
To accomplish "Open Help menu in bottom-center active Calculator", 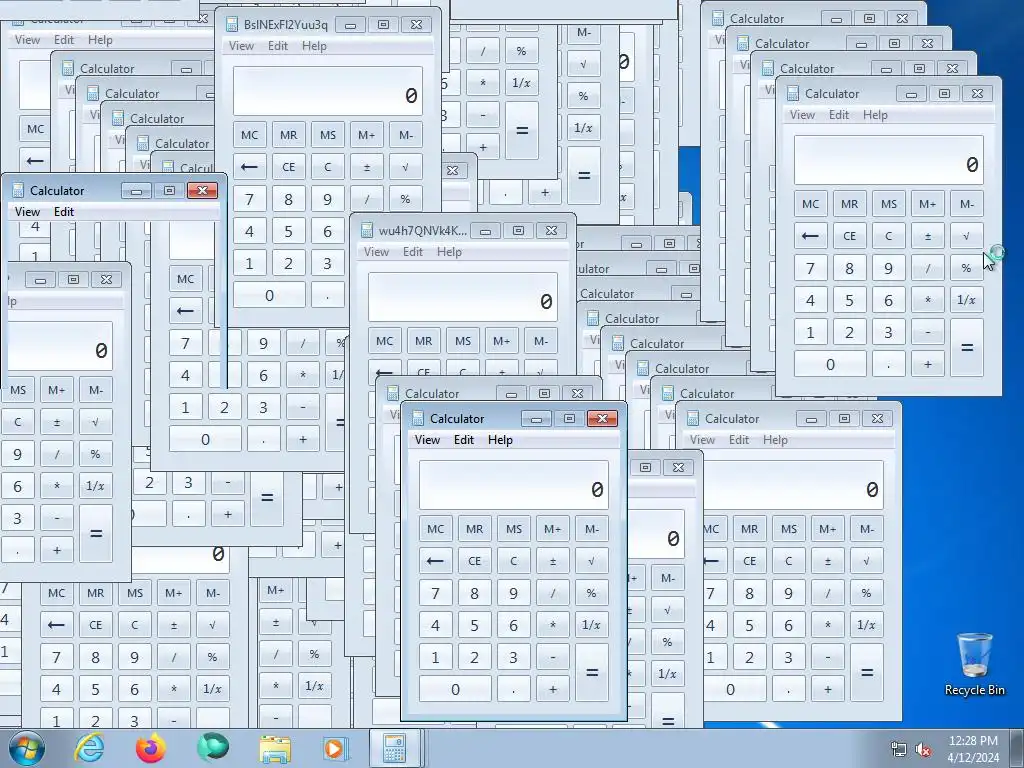I will [500, 440].
